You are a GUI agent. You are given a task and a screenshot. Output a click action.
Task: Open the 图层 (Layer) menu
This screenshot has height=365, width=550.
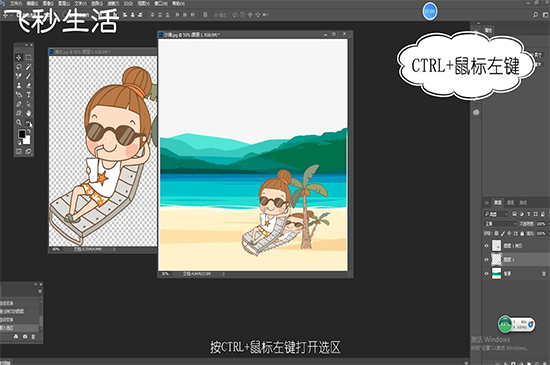(64, 4)
